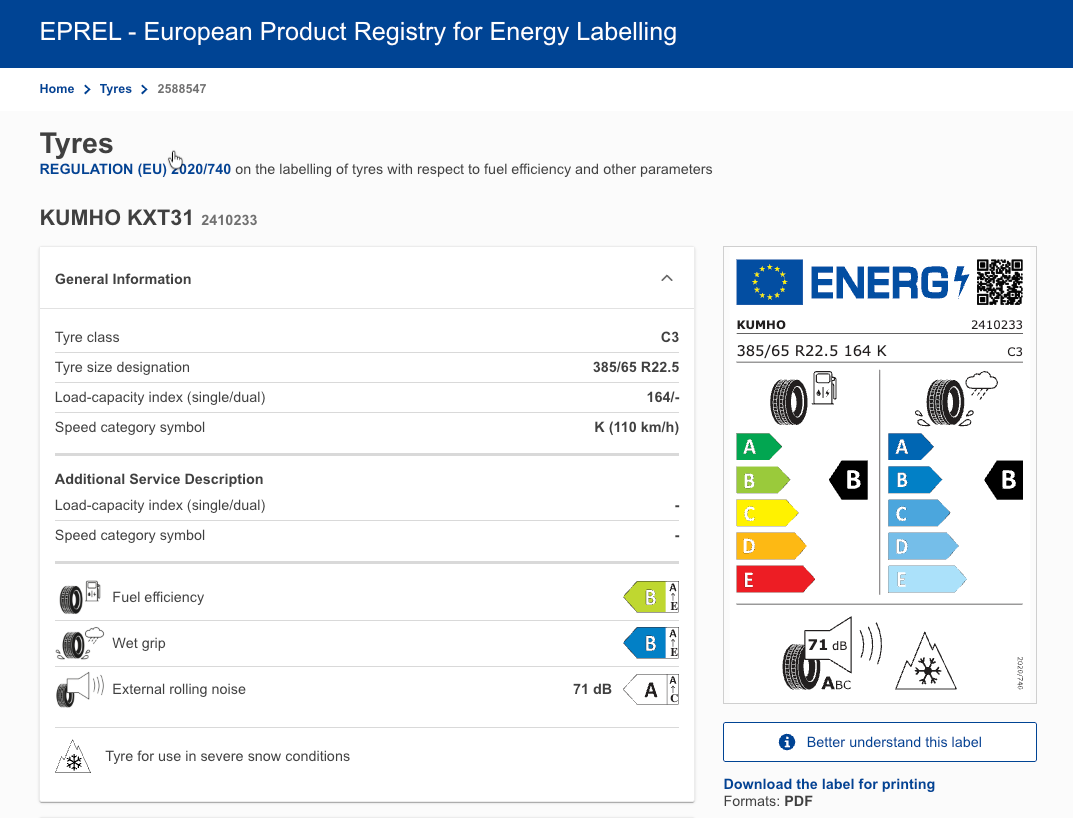Click the KUMHO KXT31 product title
Viewport: 1073px width, 818px height.
(x=116, y=218)
